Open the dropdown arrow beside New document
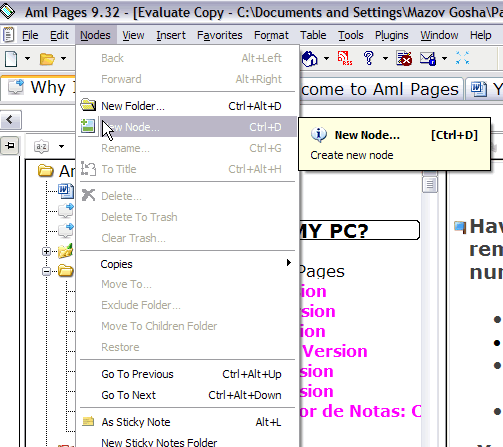Viewport: 503px width, 447px height. tap(27, 59)
